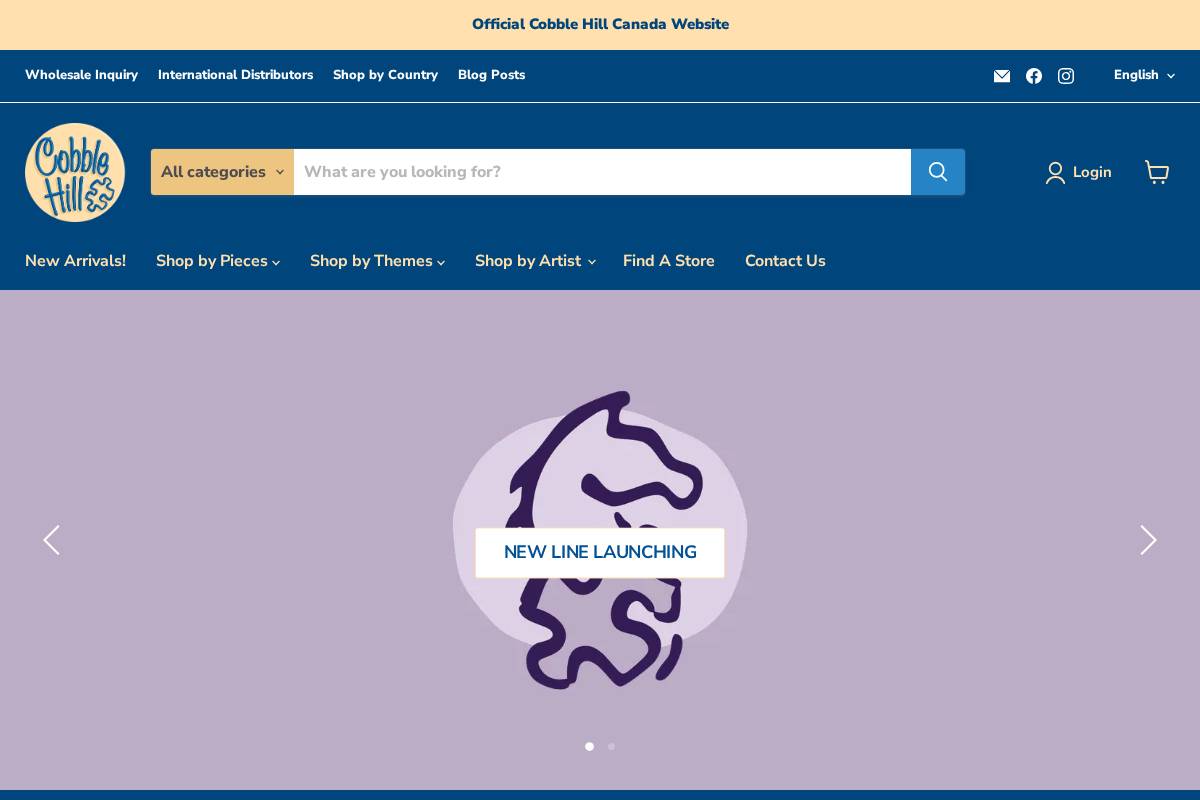Select the first slideshow dot
This screenshot has height=800, width=1200.
(589, 746)
